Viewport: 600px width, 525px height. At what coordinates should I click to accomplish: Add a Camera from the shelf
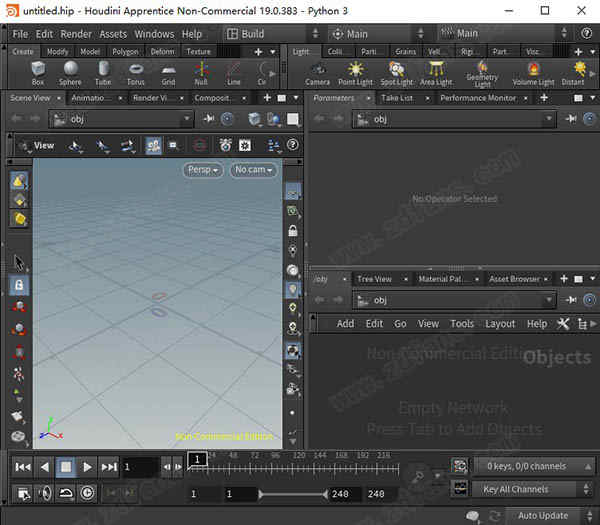pos(317,73)
